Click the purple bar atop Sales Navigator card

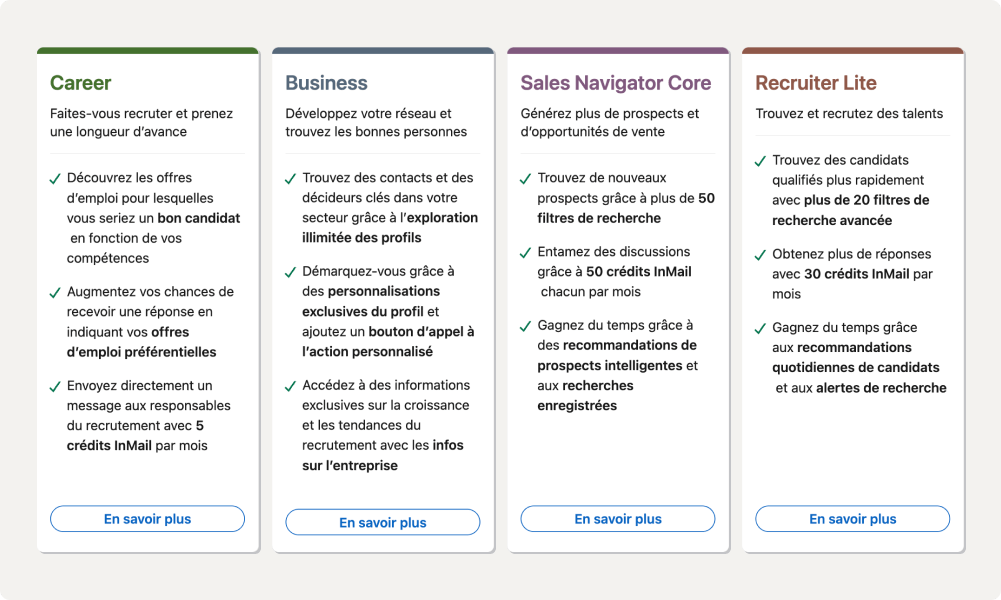617,50
